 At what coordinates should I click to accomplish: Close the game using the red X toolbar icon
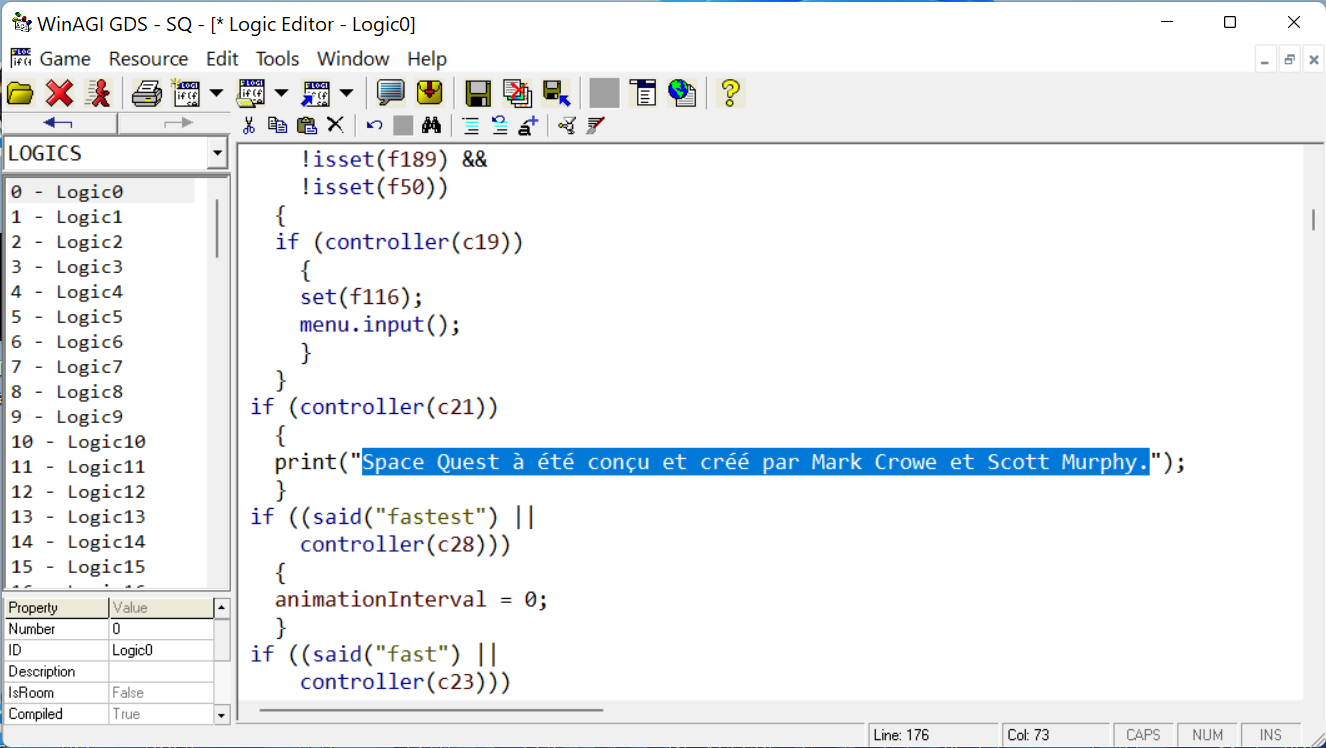[60, 93]
